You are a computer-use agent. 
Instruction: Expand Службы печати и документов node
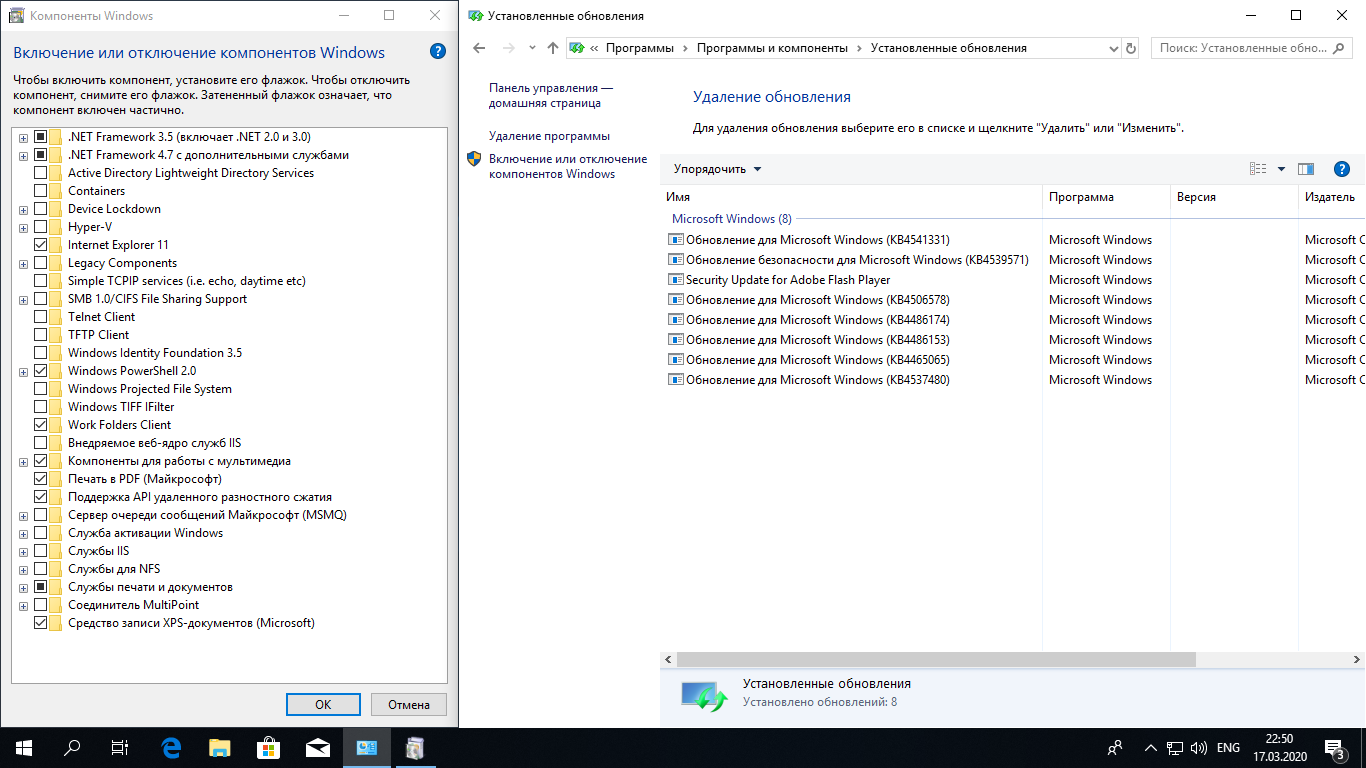tap(23, 587)
